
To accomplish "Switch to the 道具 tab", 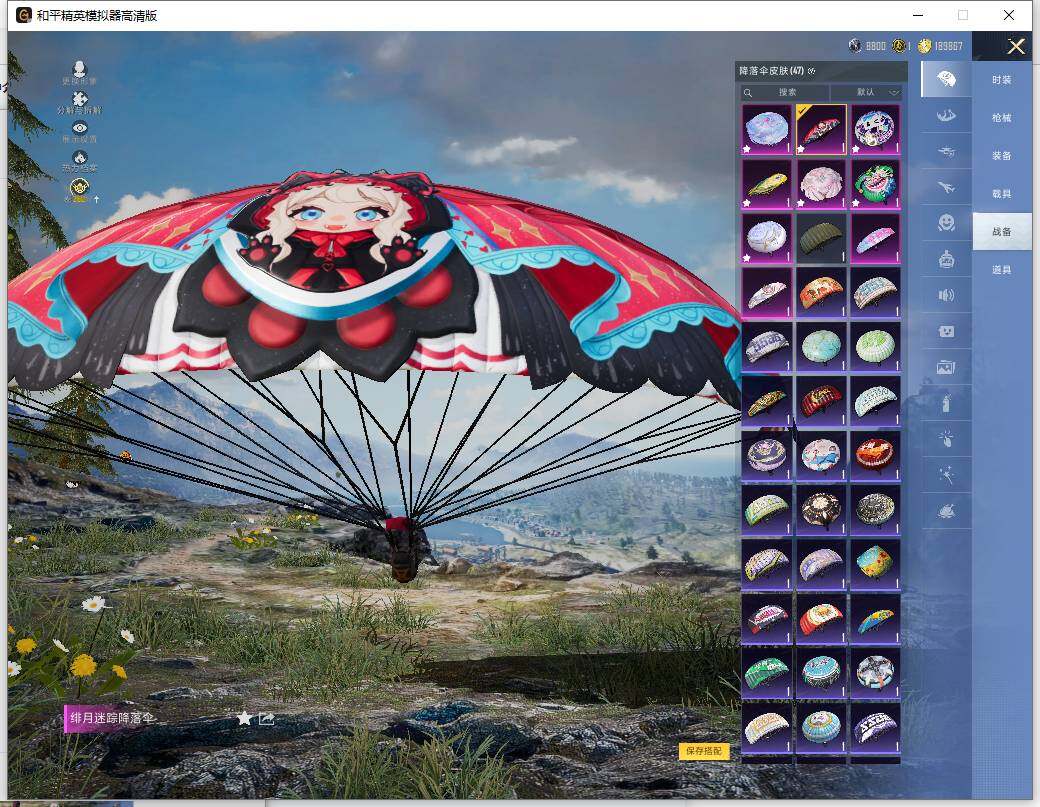I will tap(1002, 269).
